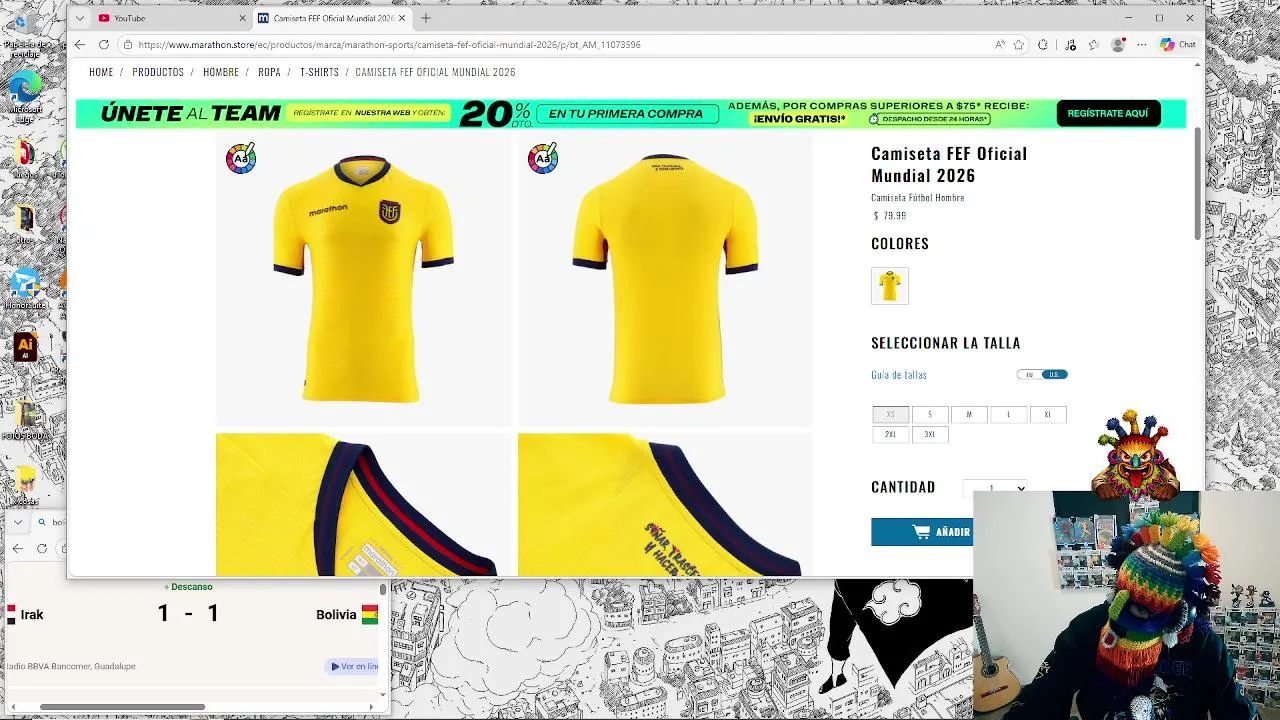Click the back view jersey image
Screen dimensions: 1280x720
[x=665, y=280]
